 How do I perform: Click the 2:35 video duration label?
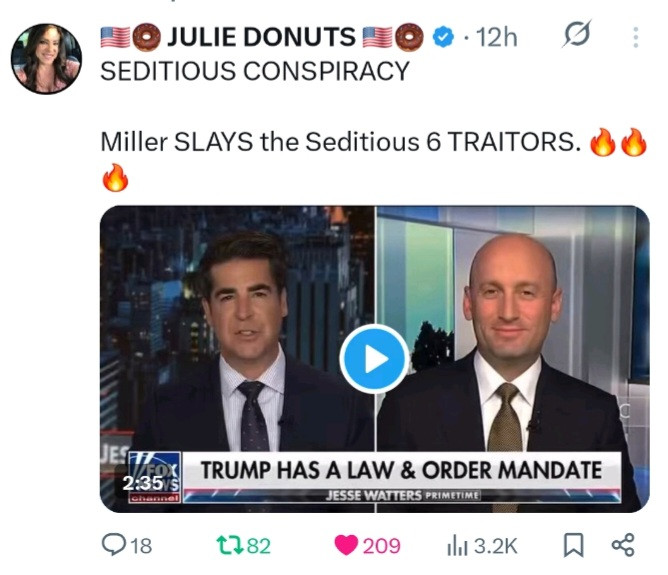click(143, 483)
